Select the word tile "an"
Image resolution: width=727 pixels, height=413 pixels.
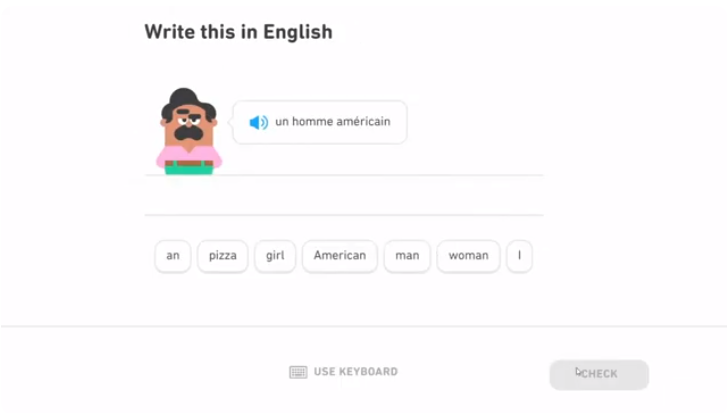click(173, 256)
